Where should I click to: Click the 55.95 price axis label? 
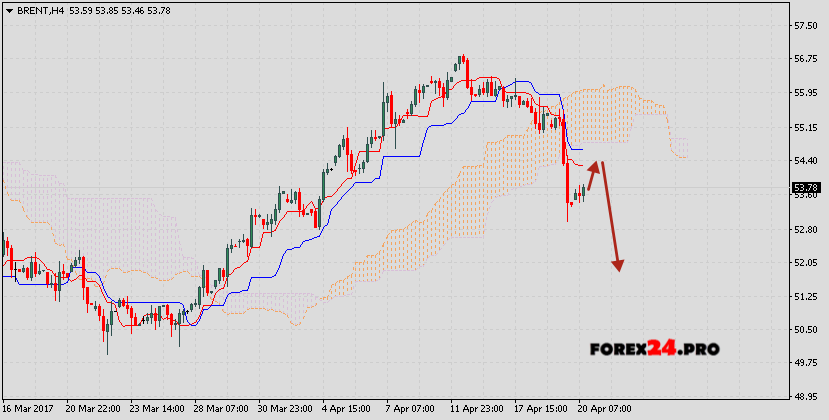click(x=806, y=93)
